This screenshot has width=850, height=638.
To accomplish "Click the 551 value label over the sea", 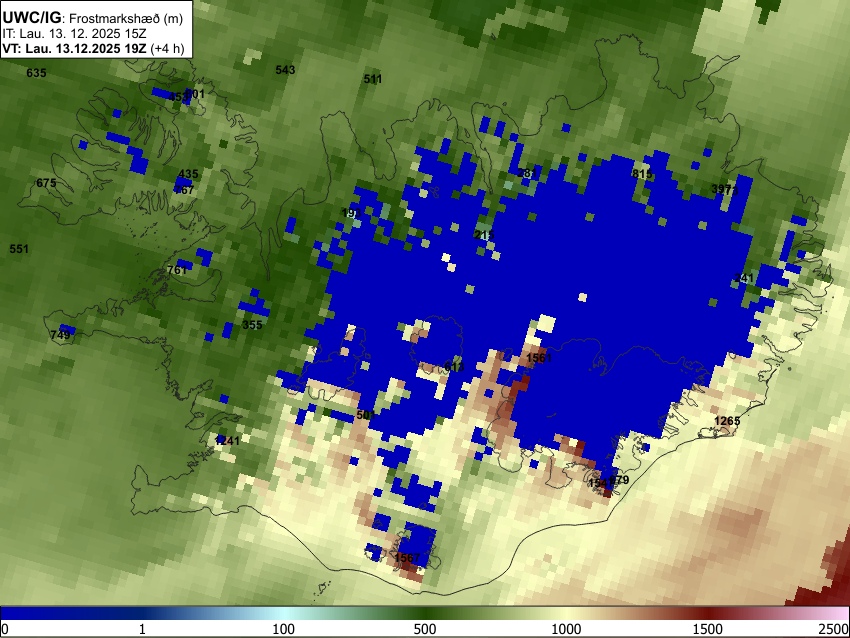I will coord(19,249).
